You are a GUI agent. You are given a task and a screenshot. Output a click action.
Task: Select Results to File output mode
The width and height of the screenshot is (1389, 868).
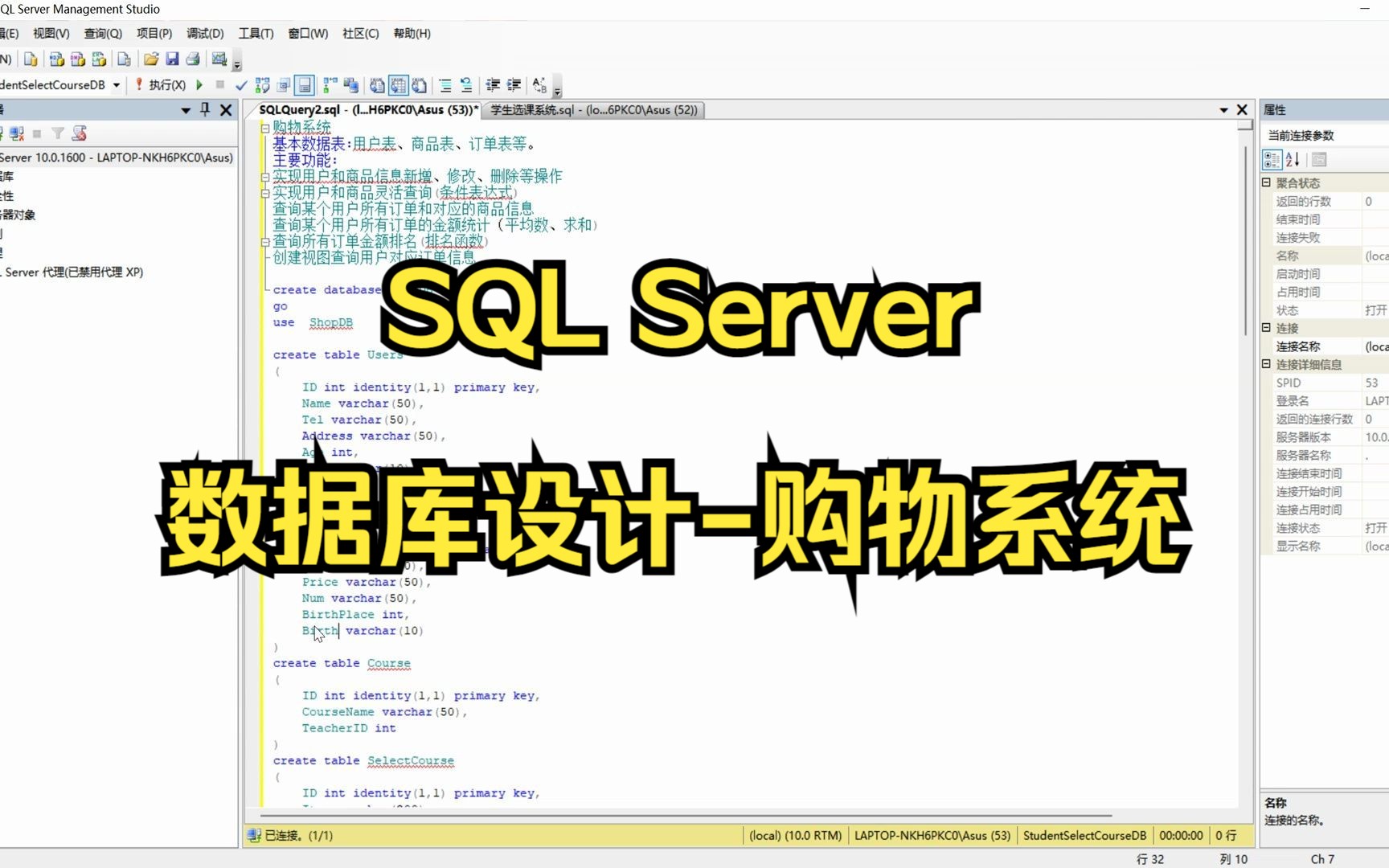(x=419, y=85)
